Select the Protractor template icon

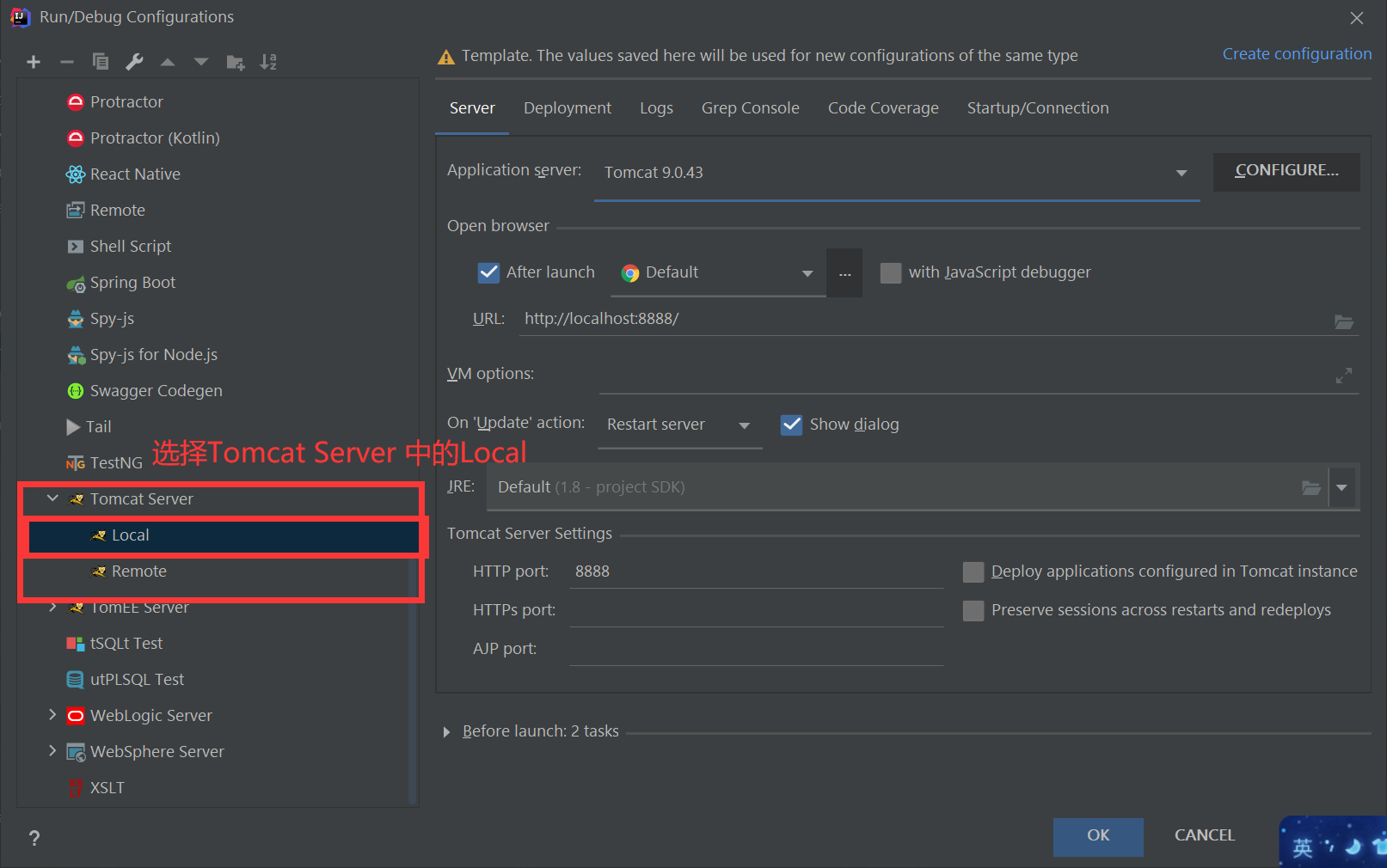pyautogui.click(x=76, y=102)
